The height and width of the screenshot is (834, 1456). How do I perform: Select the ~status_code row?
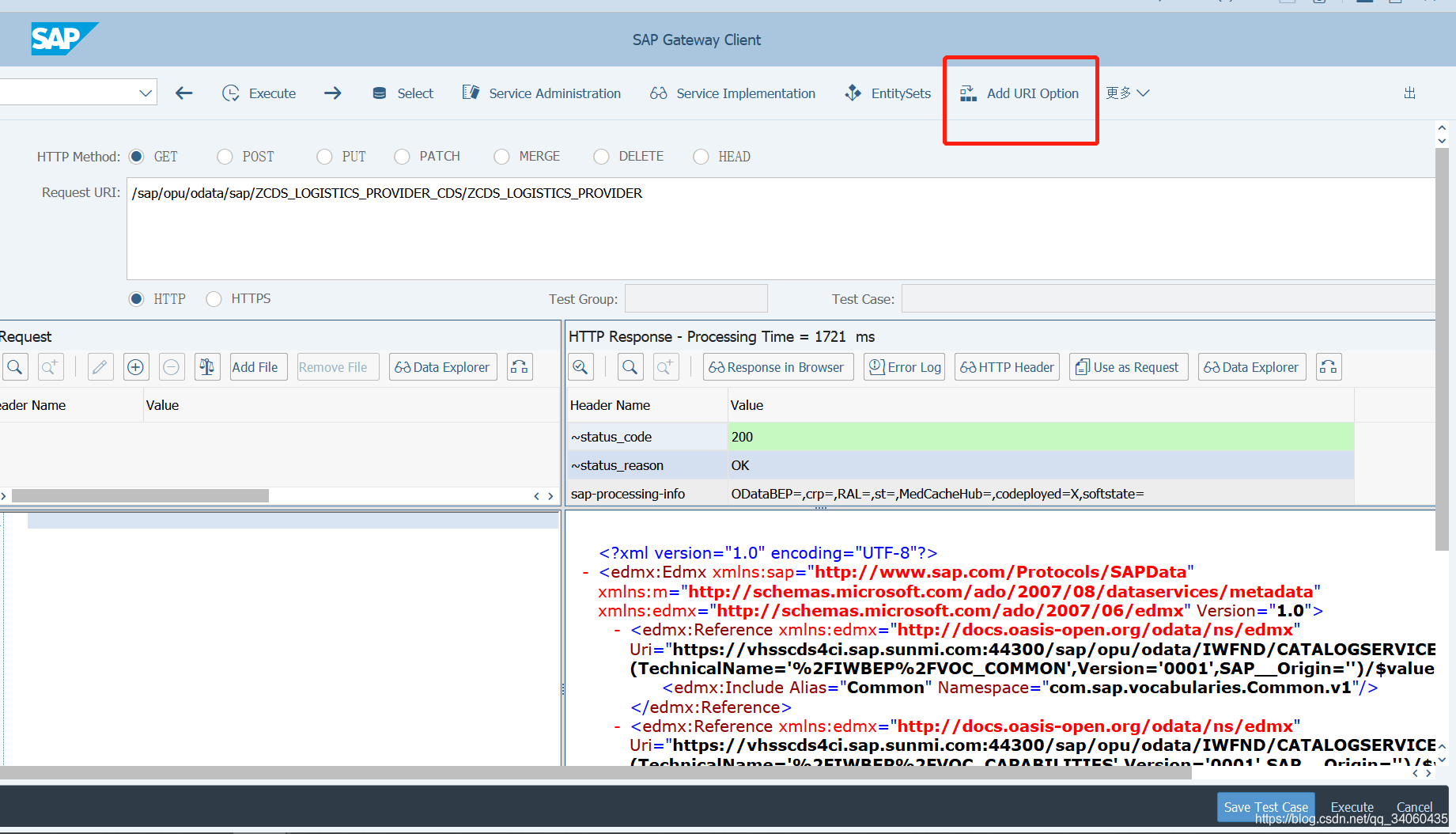pos(960,437)
